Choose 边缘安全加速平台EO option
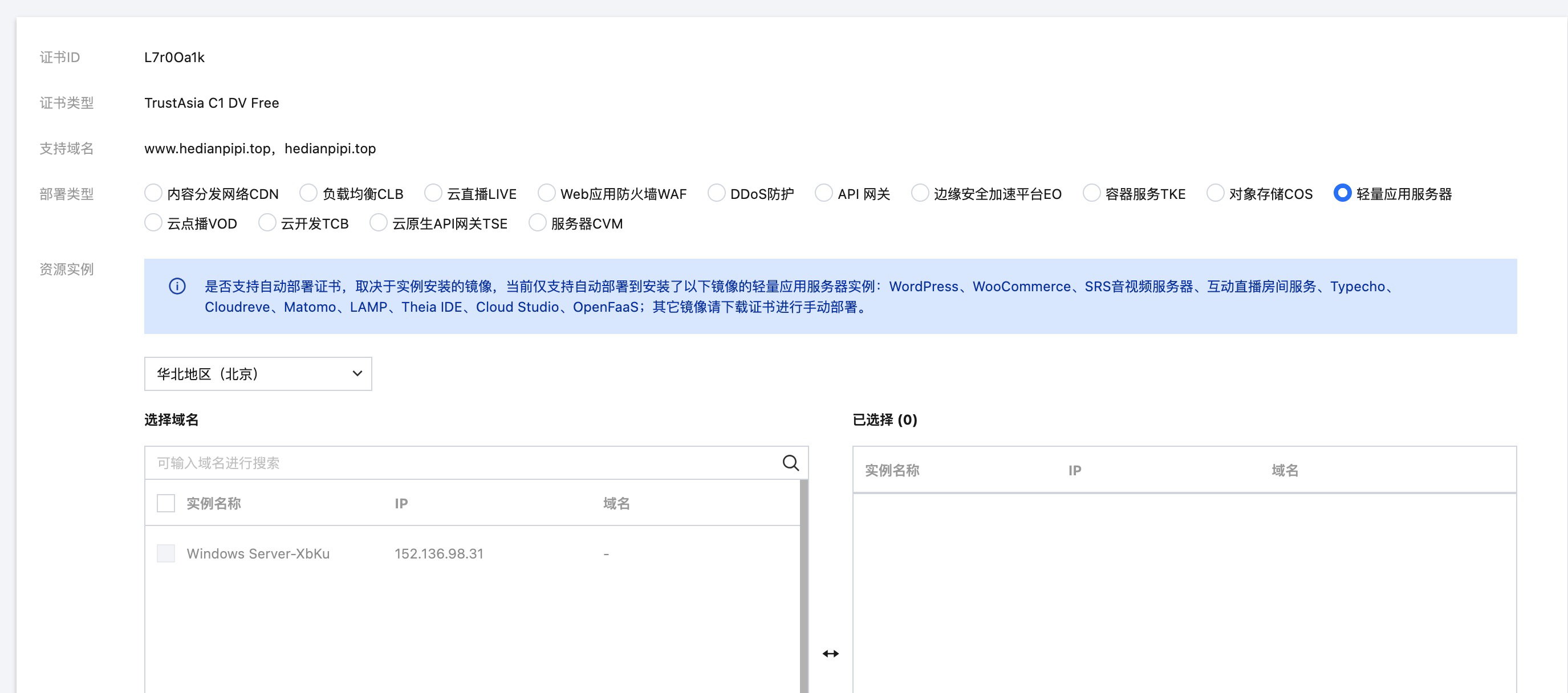This screenshot has width=1568, height=693. [920, 193]
